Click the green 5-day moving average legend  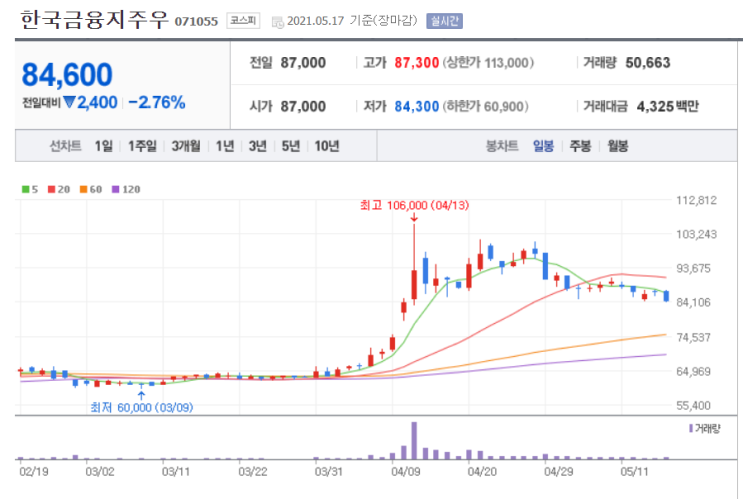point(30,190)
